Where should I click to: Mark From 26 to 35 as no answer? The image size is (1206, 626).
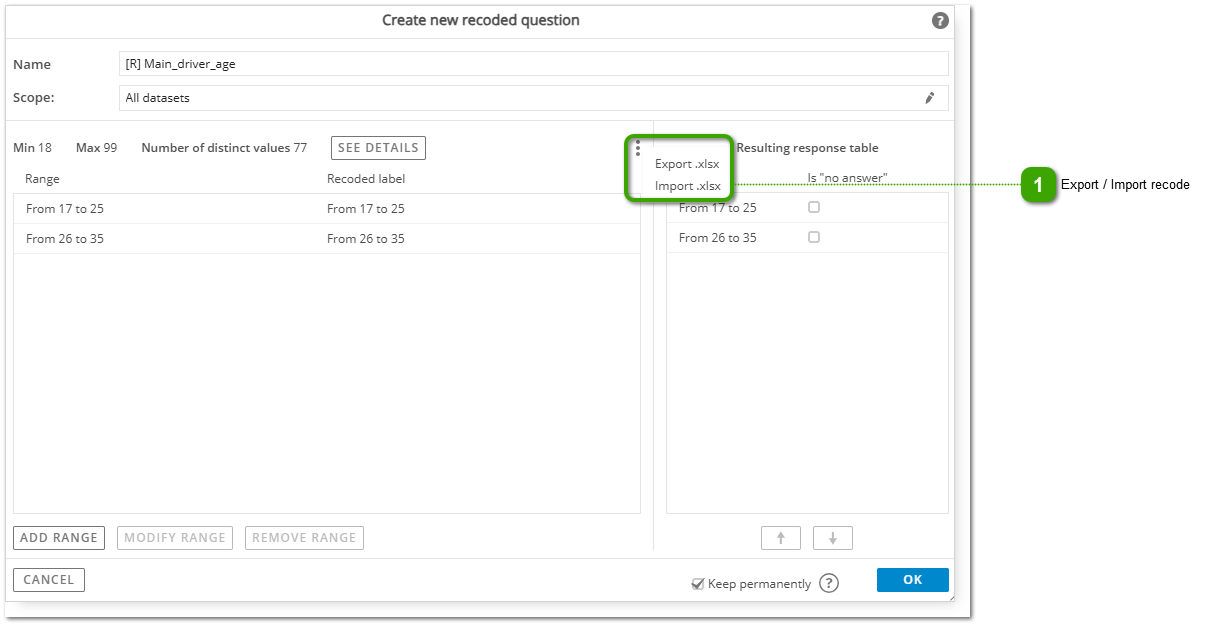tap(814, 237)
